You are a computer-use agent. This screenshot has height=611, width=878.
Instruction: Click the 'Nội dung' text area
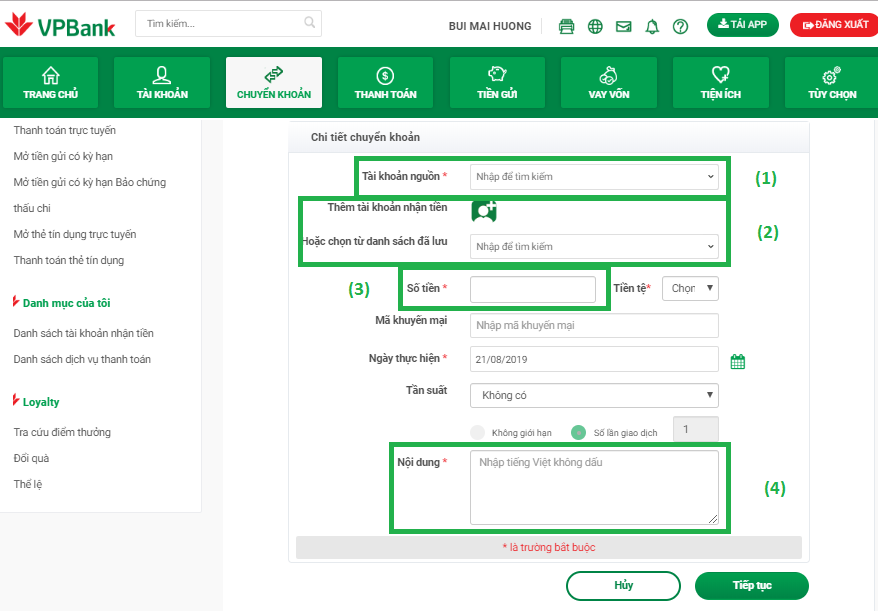click(594, 487)
